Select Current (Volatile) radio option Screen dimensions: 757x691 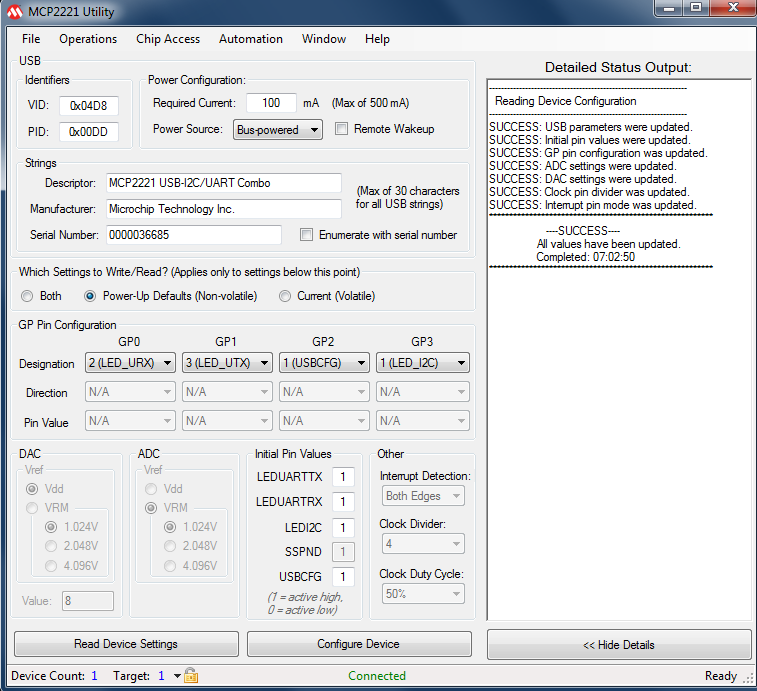pos(285,296)
